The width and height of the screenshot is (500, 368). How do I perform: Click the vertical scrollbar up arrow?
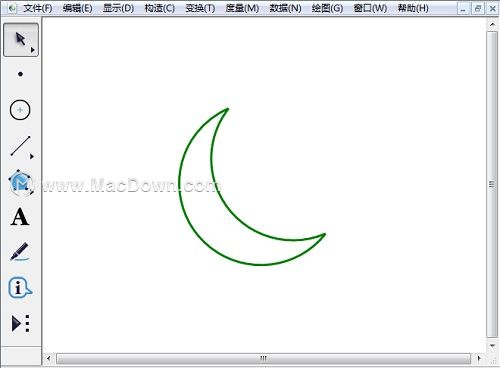pos(492,24)
